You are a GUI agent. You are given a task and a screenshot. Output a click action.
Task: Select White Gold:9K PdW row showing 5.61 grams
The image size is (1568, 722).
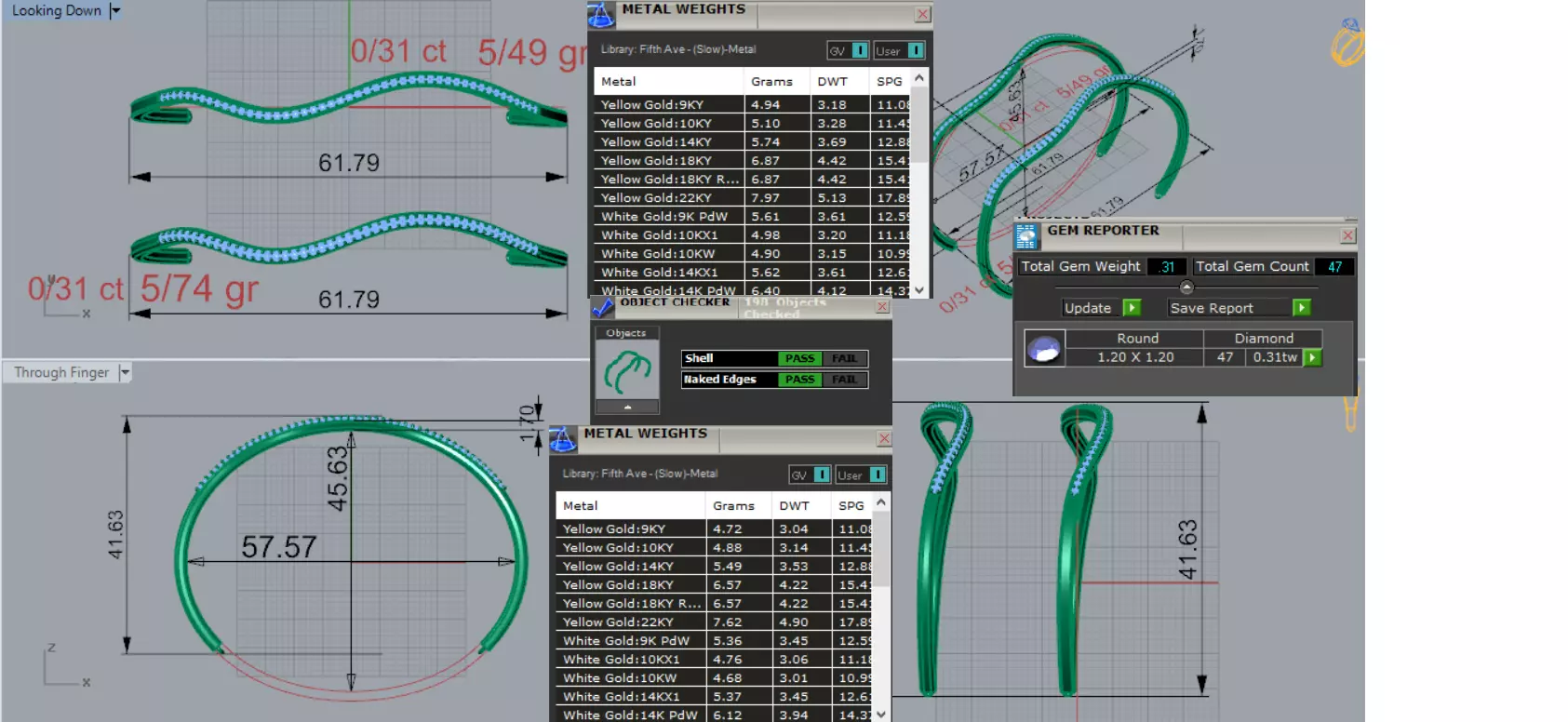point(753,217)
